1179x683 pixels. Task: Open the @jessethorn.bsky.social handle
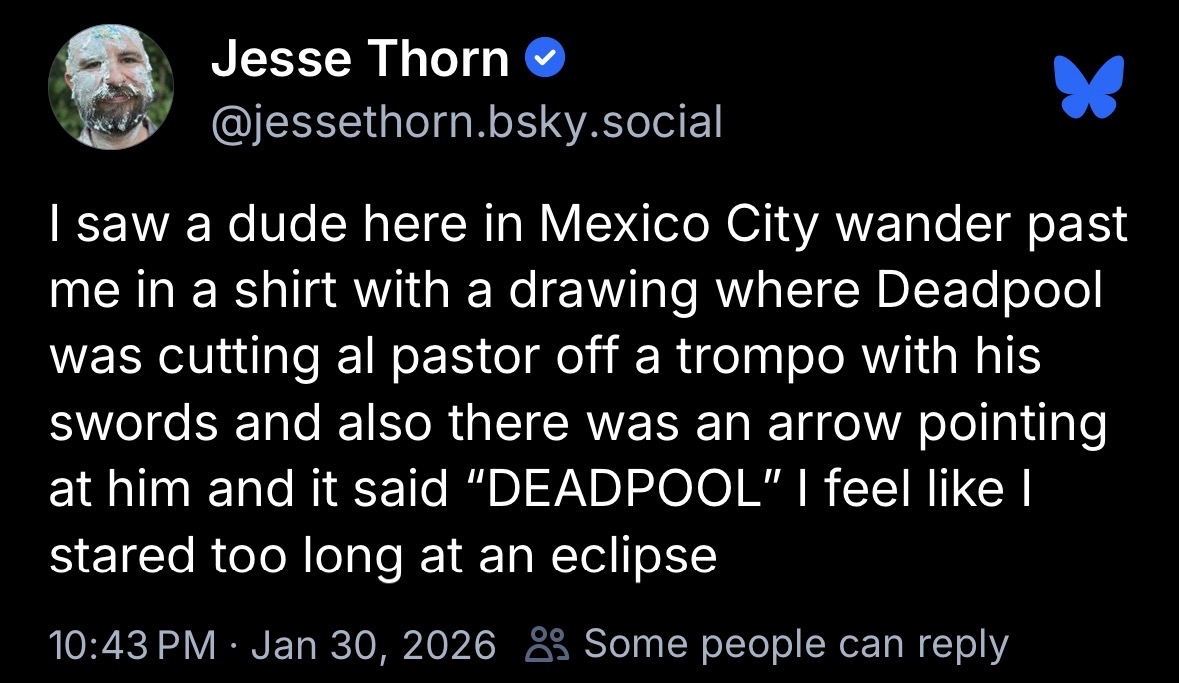(x=466, y=122)
